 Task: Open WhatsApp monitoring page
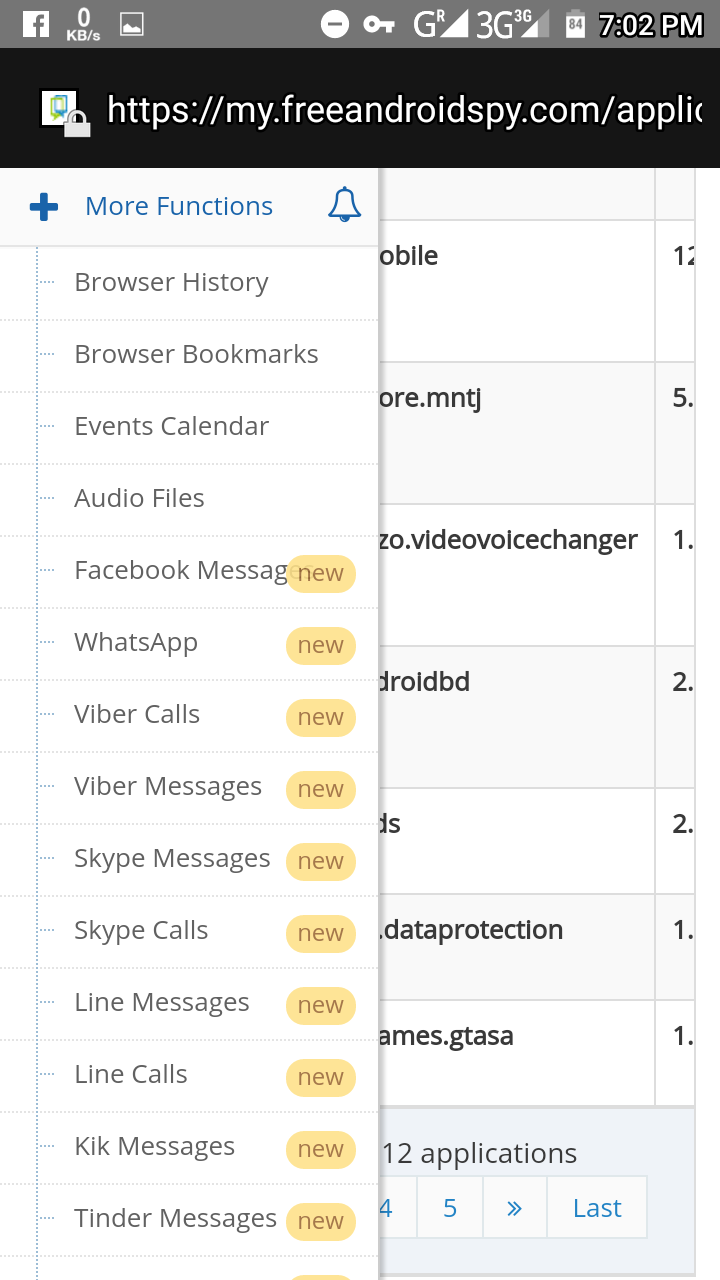[136, 643]
